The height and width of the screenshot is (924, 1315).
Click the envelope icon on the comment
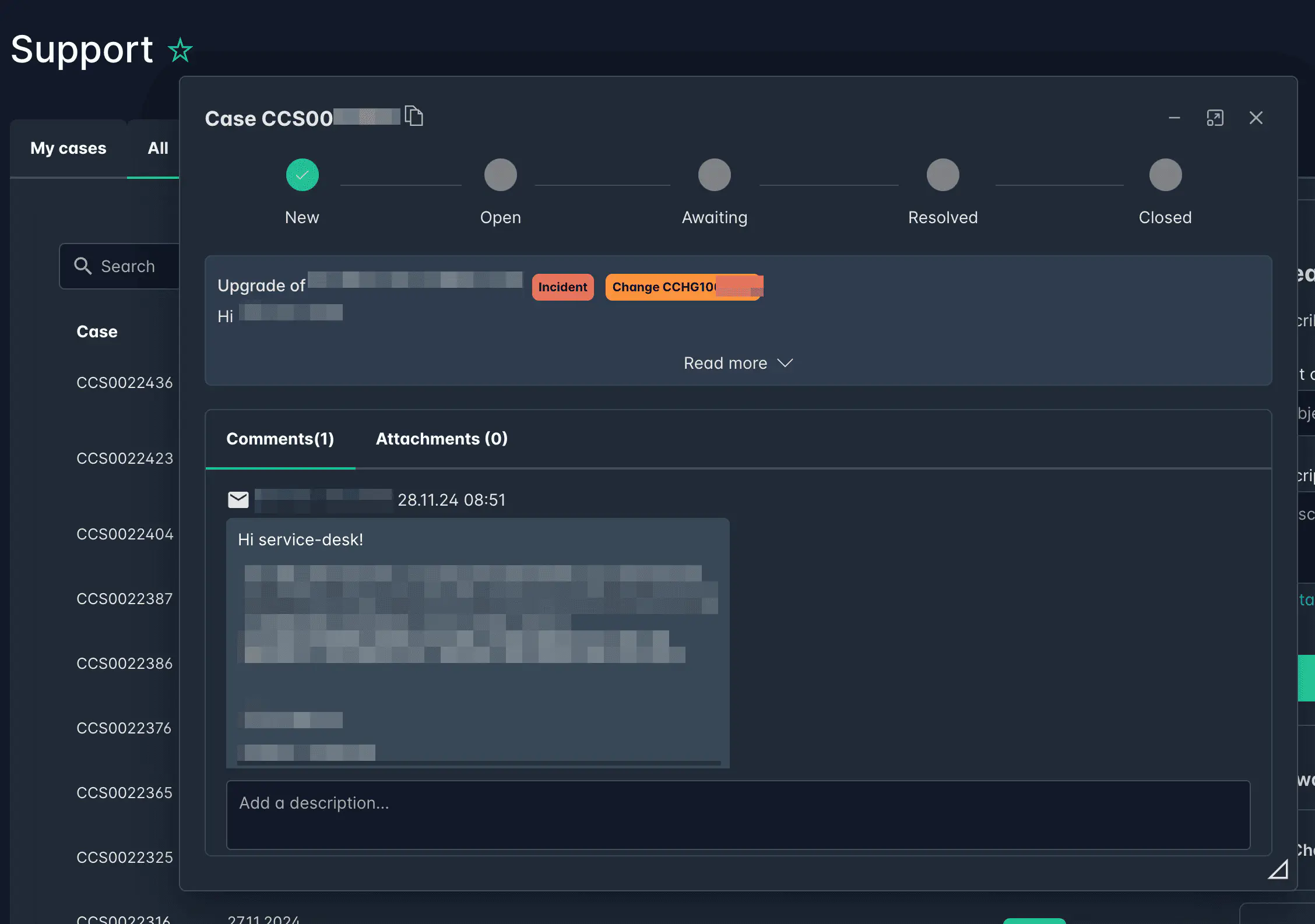click(x=238, y=500)
